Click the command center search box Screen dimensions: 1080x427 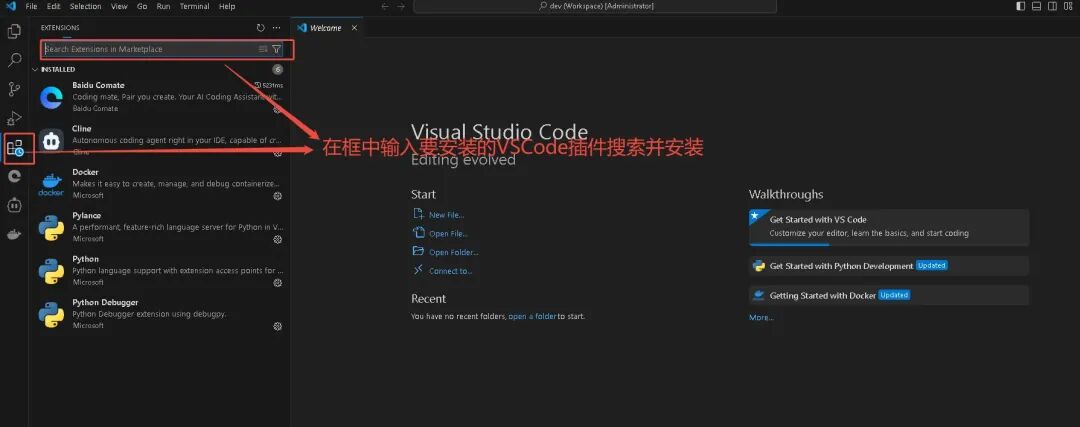tap(594, 6)
